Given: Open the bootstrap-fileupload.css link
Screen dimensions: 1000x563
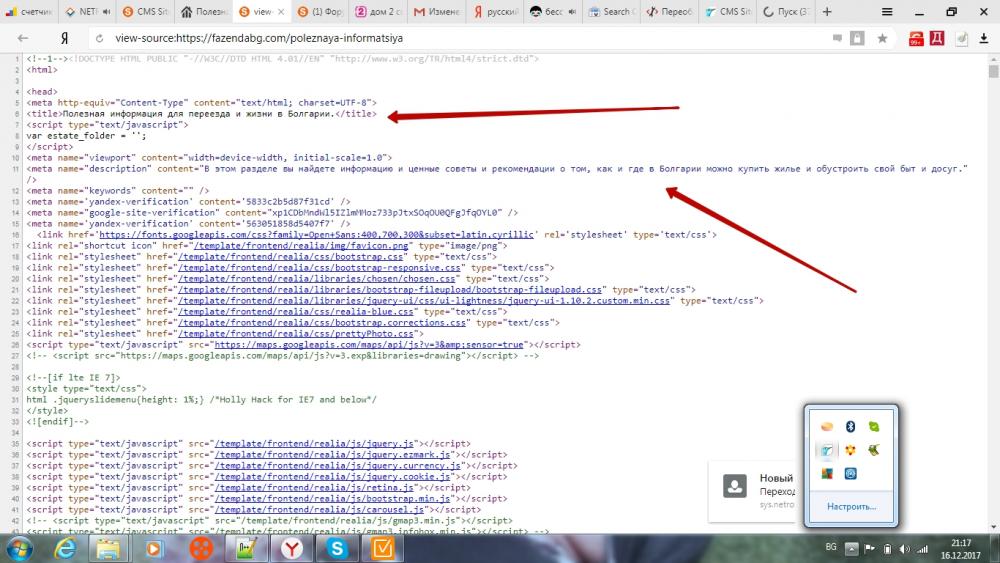Looking at the screenshot, I should click(x=390, y=289).
